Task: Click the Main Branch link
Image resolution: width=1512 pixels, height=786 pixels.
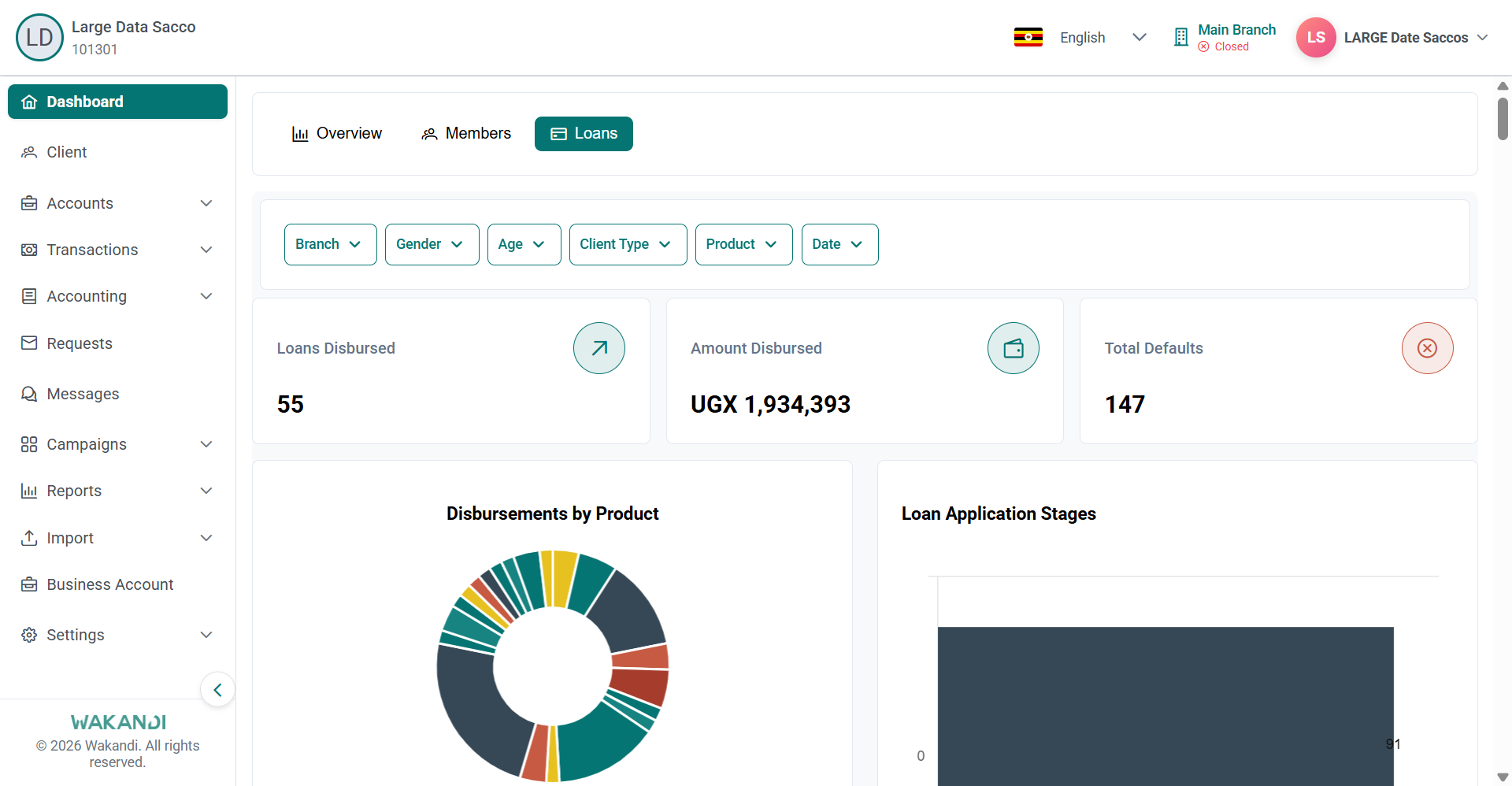Action: (x=1236, y=30)
